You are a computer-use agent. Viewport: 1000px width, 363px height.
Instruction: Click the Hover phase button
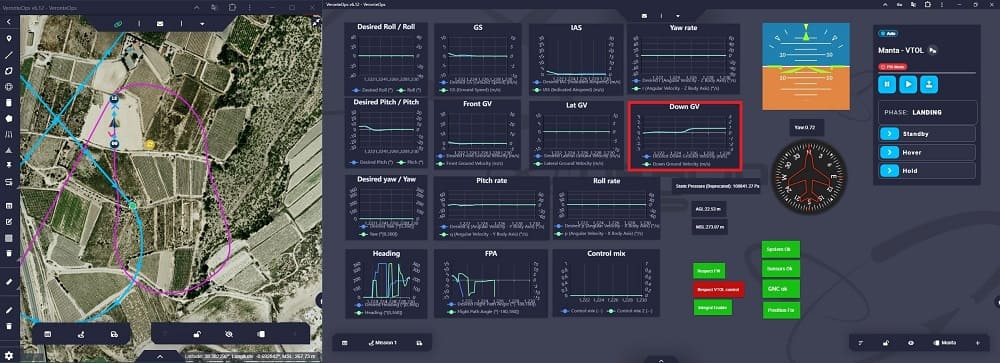[927, 152]
